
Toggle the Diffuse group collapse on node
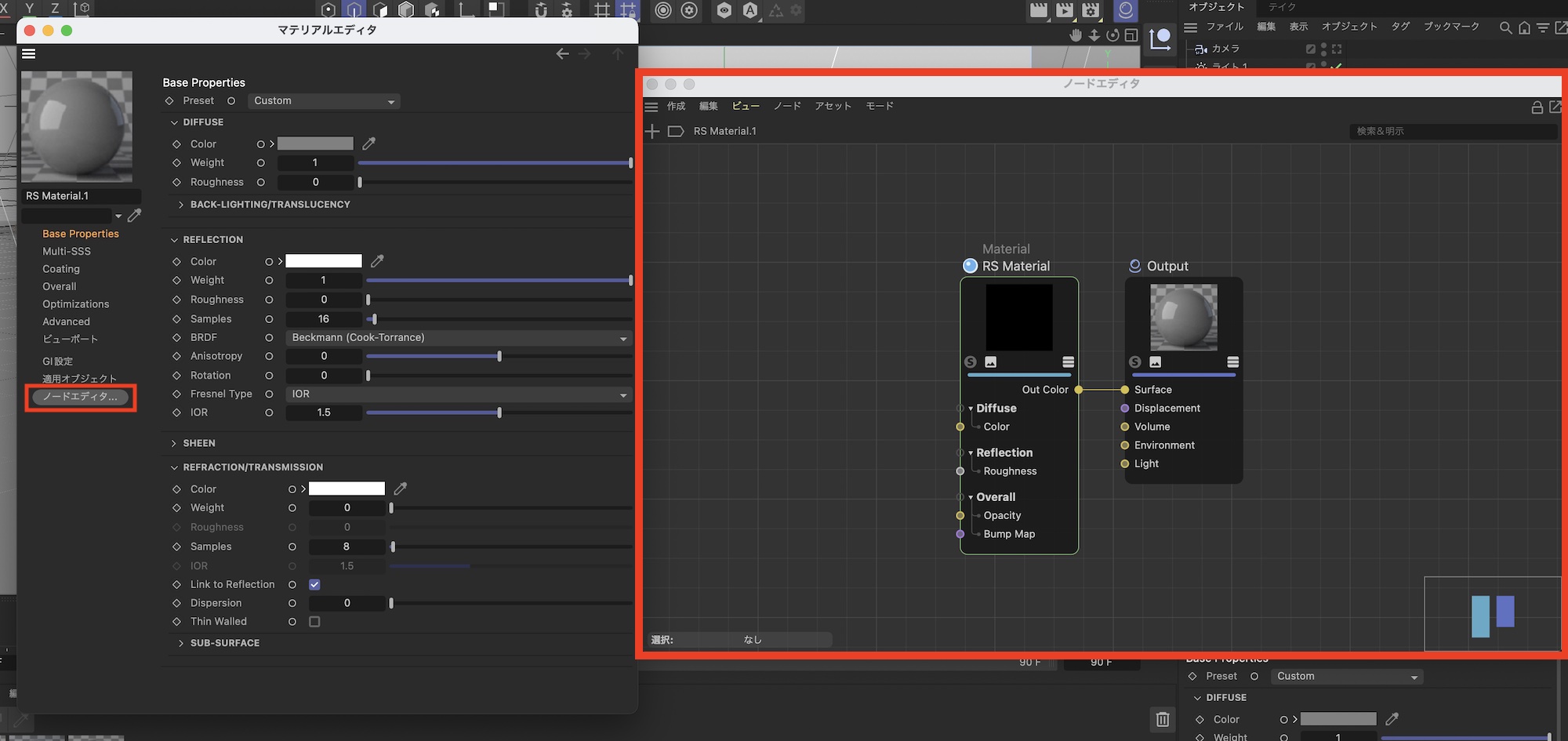[971, 409]
